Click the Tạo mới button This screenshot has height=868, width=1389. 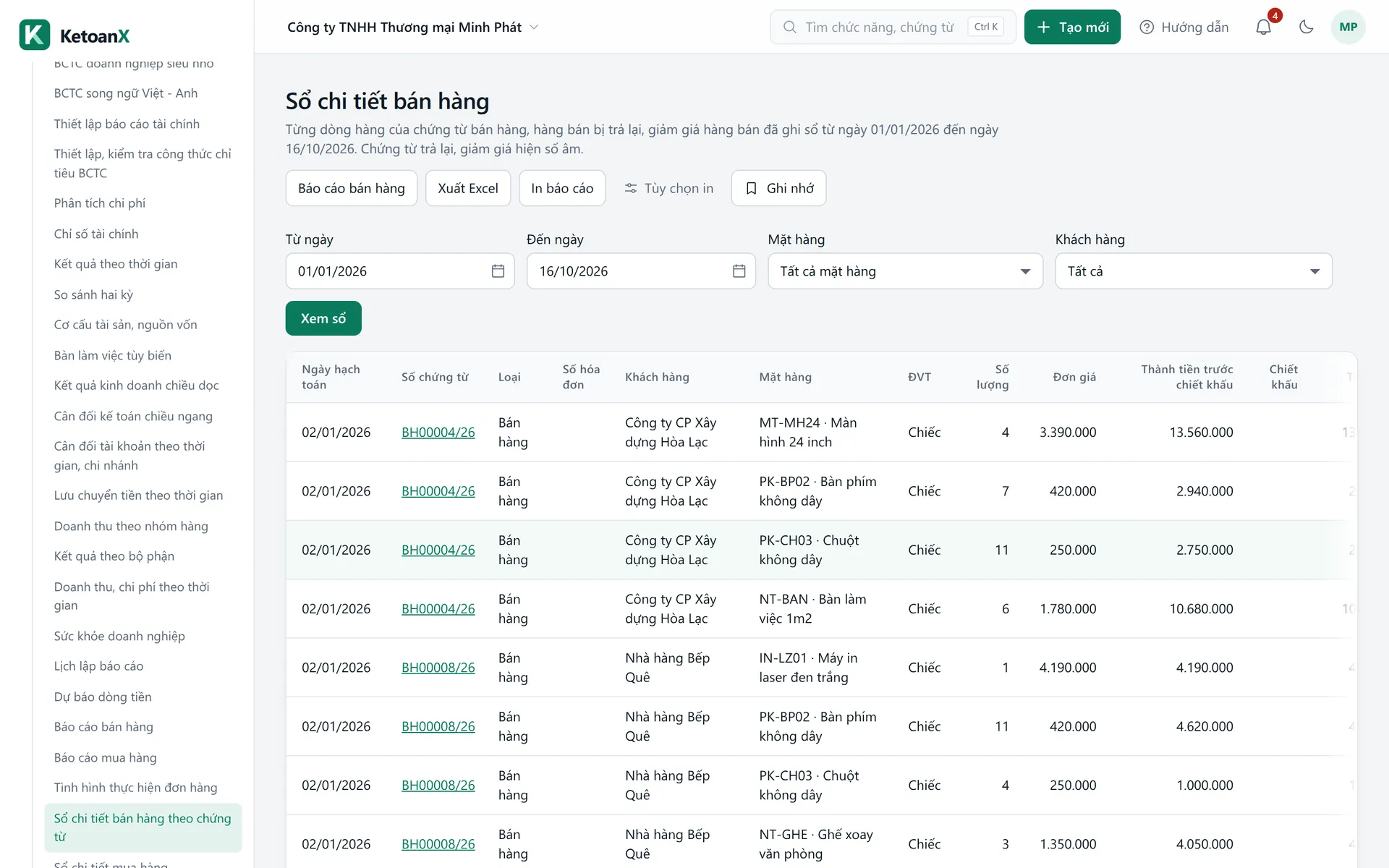point(1072,27)
